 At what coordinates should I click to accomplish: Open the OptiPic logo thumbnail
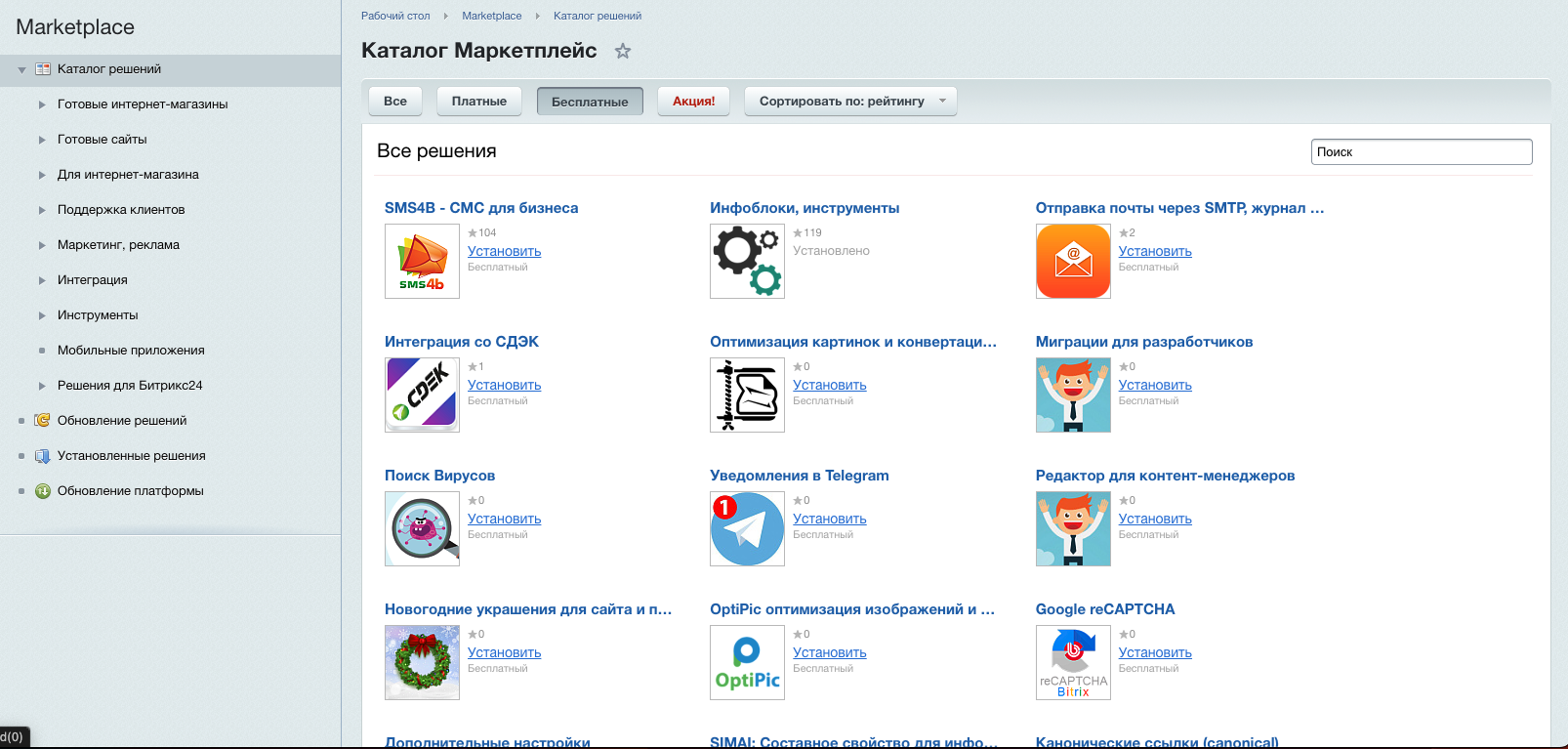click(x=747, y=662)
